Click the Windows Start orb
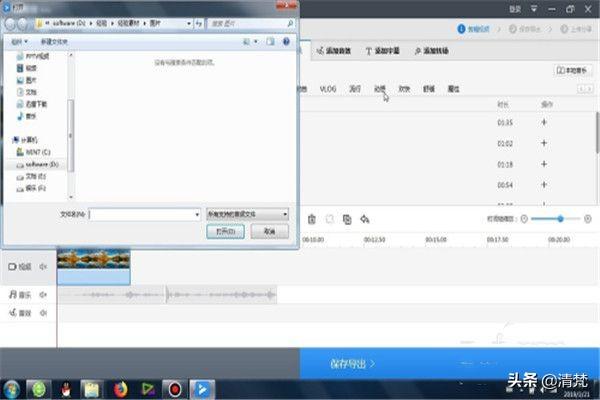 pyautogui.click(x=11, y=390)
